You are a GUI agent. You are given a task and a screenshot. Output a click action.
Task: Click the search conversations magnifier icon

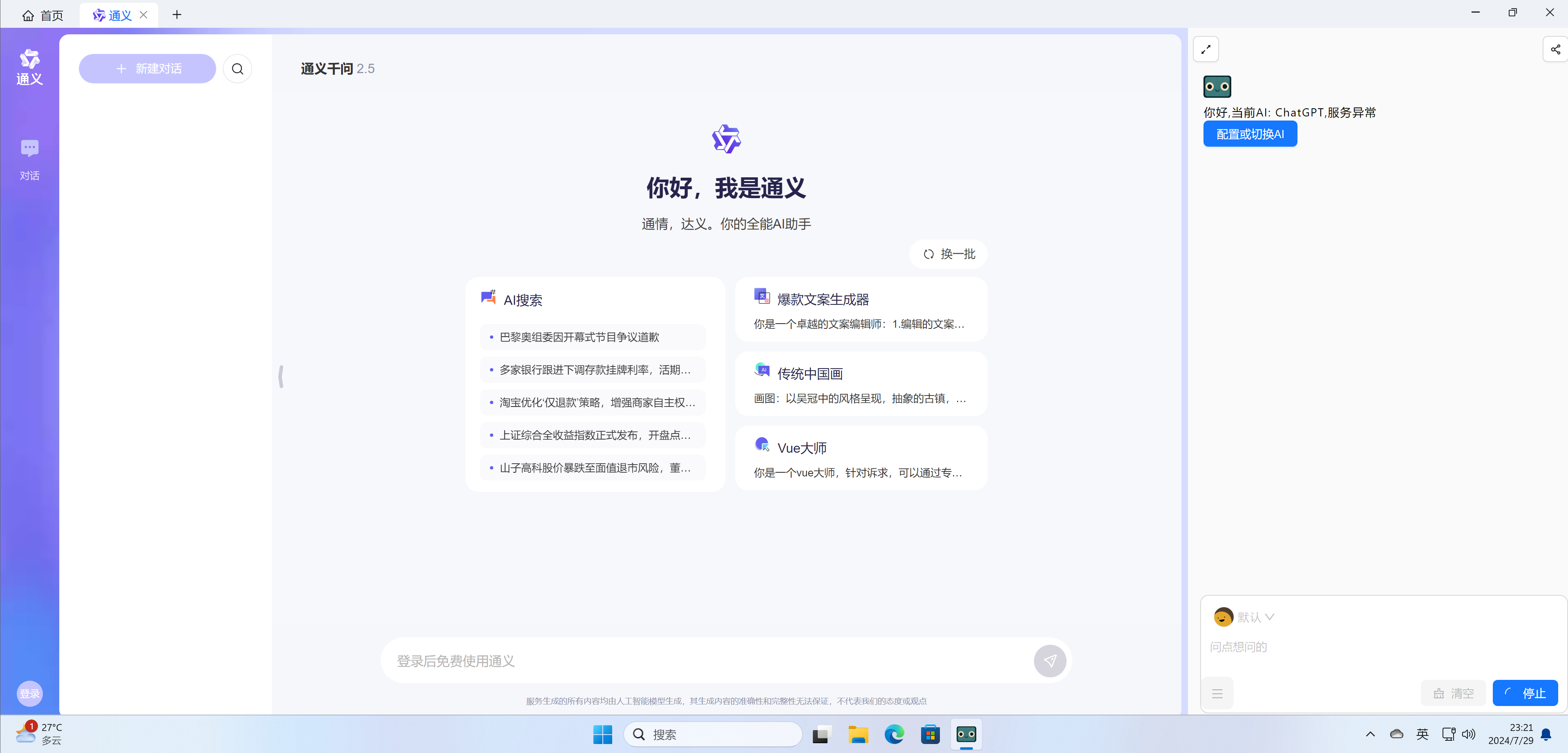pos(237,69)
